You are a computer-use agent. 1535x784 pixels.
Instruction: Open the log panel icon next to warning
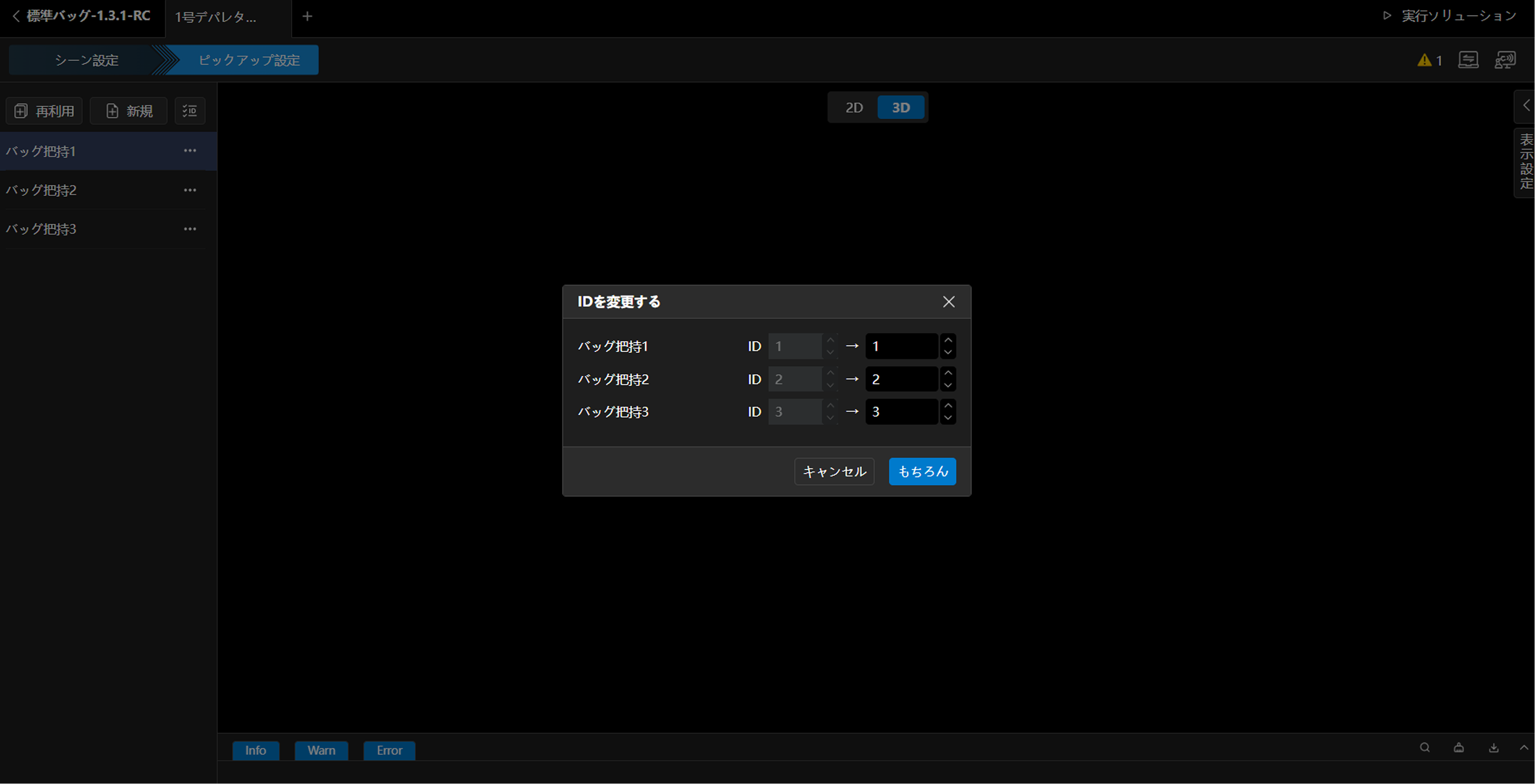coord(1468,60)
